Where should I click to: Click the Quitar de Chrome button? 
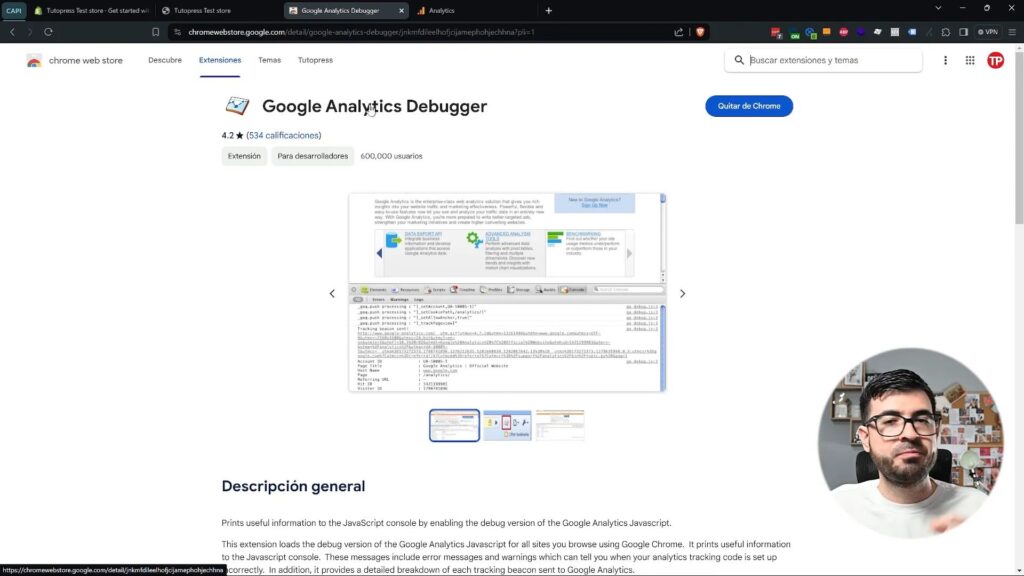coord(749,106)
